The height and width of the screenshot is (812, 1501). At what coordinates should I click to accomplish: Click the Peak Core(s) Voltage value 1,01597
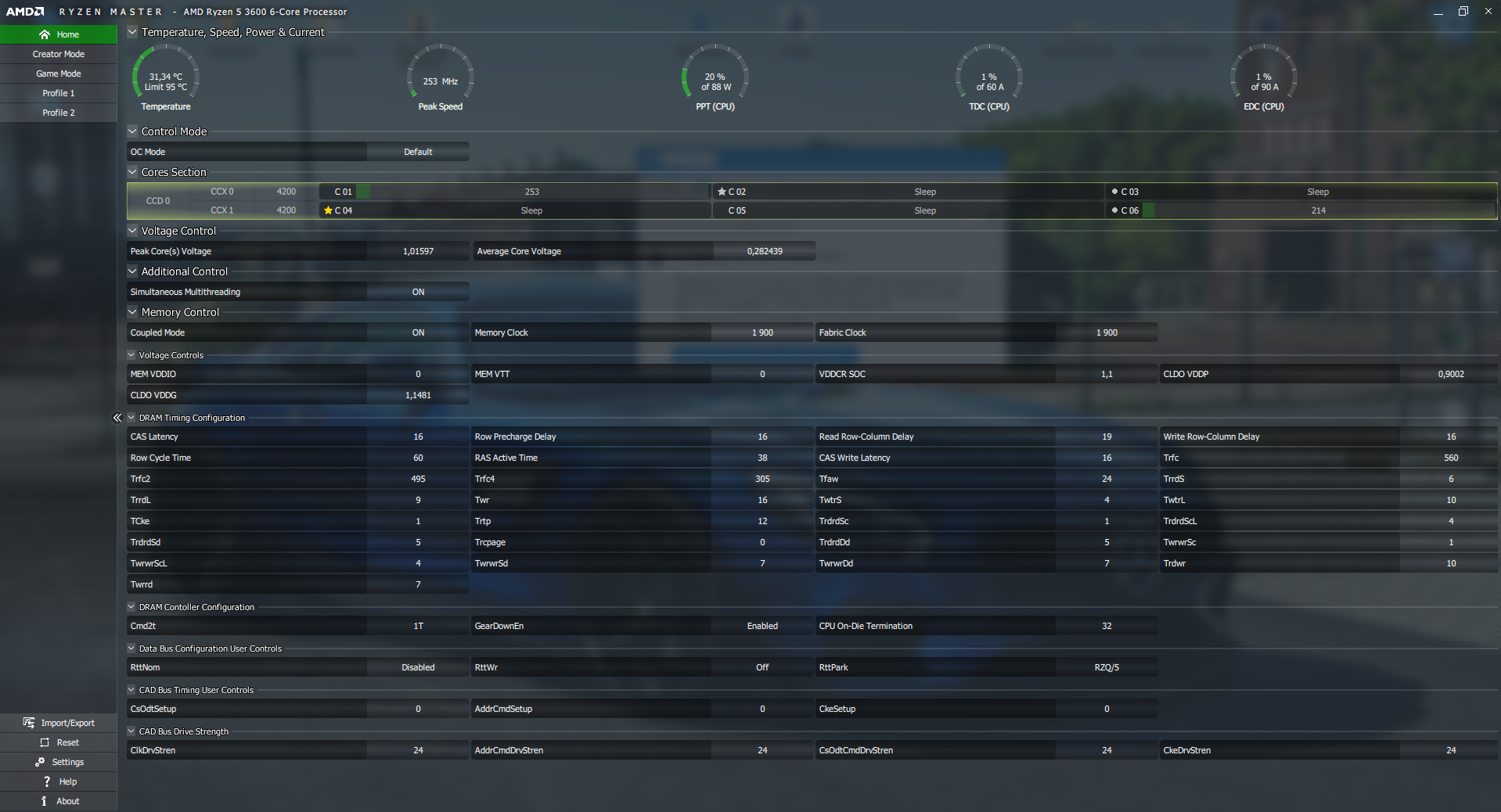click(x=418, y=251)
